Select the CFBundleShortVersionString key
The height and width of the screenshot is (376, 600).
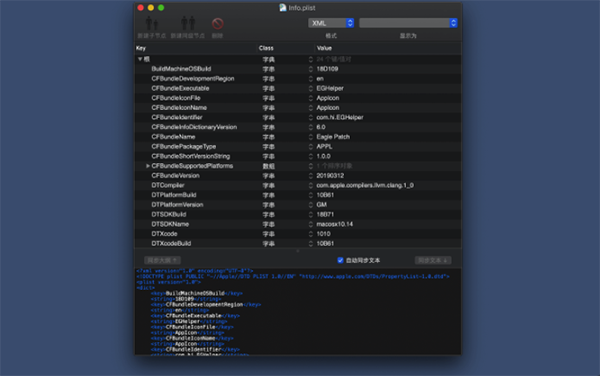191,156
